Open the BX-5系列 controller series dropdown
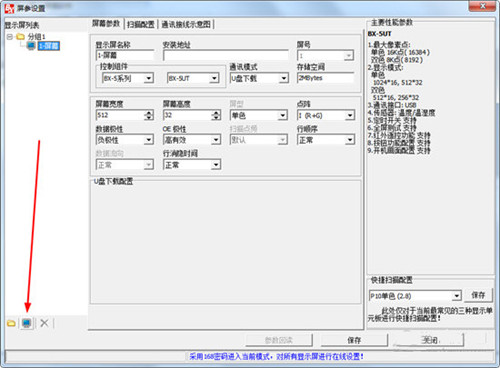 click(149, 78)
